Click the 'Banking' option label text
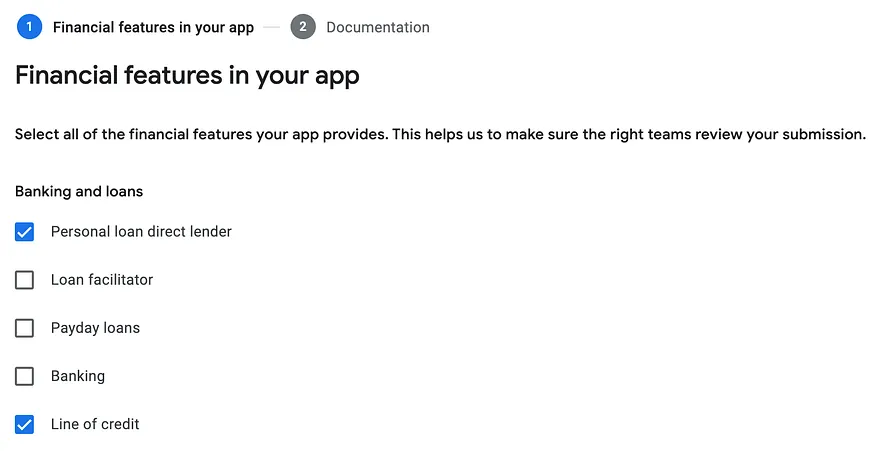The image size is (873, 451). [x=78, y=376]
